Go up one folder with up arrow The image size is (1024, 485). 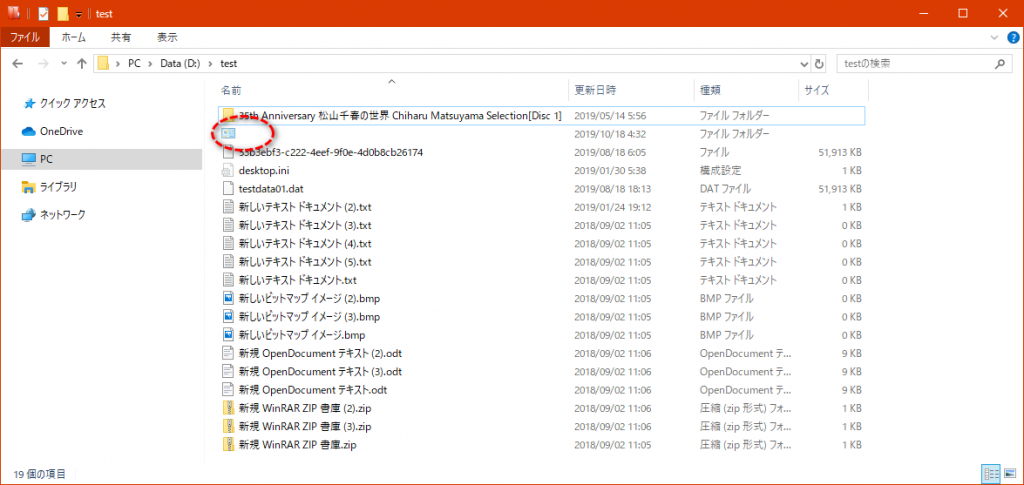pos(81,64)
